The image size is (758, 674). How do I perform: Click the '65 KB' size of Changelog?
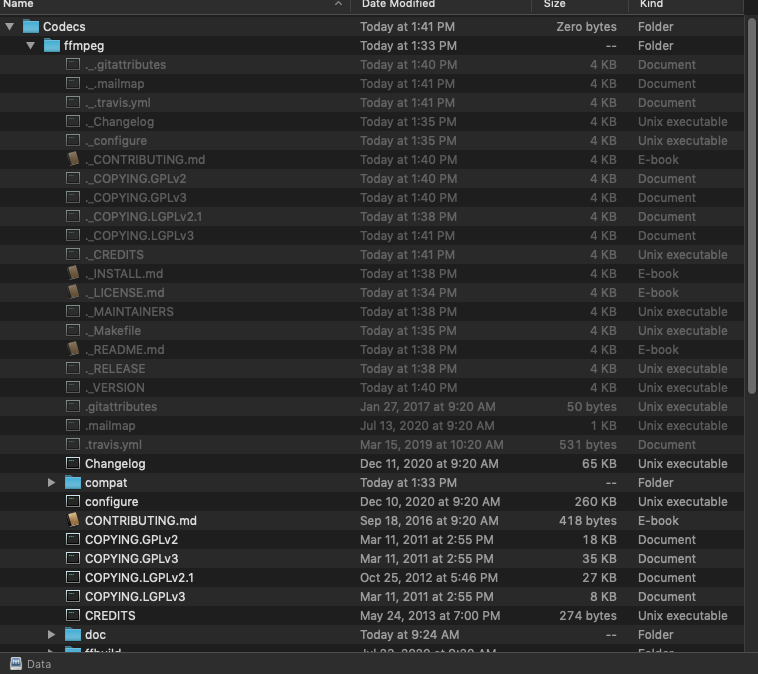tap(599, 464)
